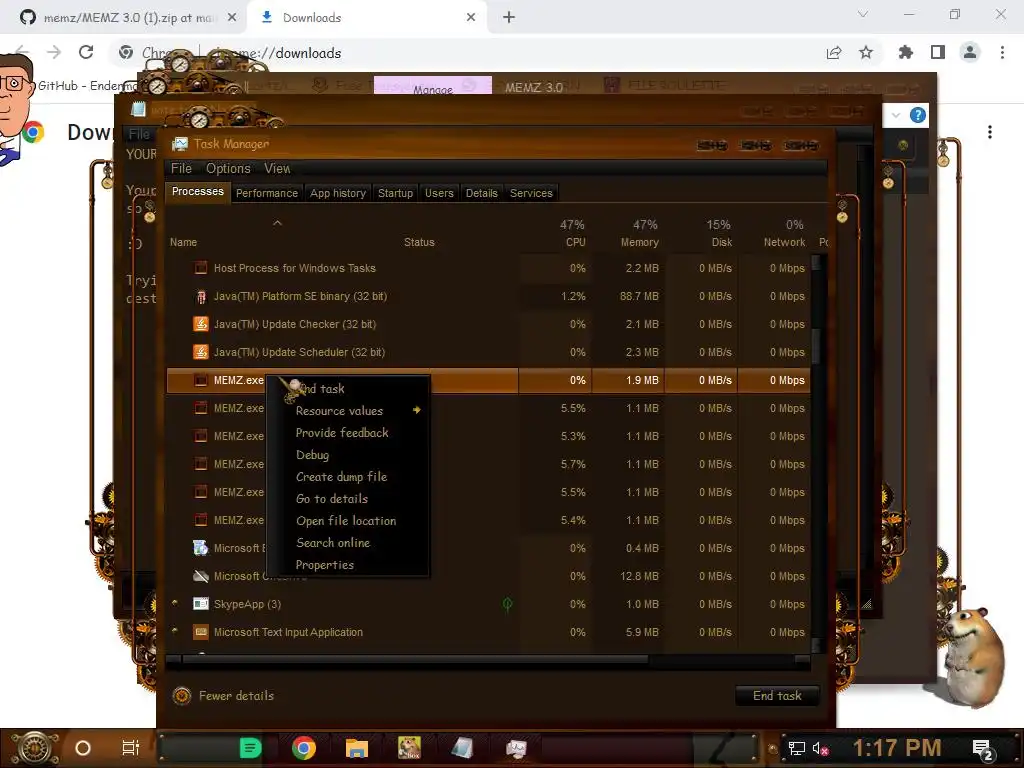Click the Microsoft Text Input Application icon

pyautogui.click(x=200, y=632)
